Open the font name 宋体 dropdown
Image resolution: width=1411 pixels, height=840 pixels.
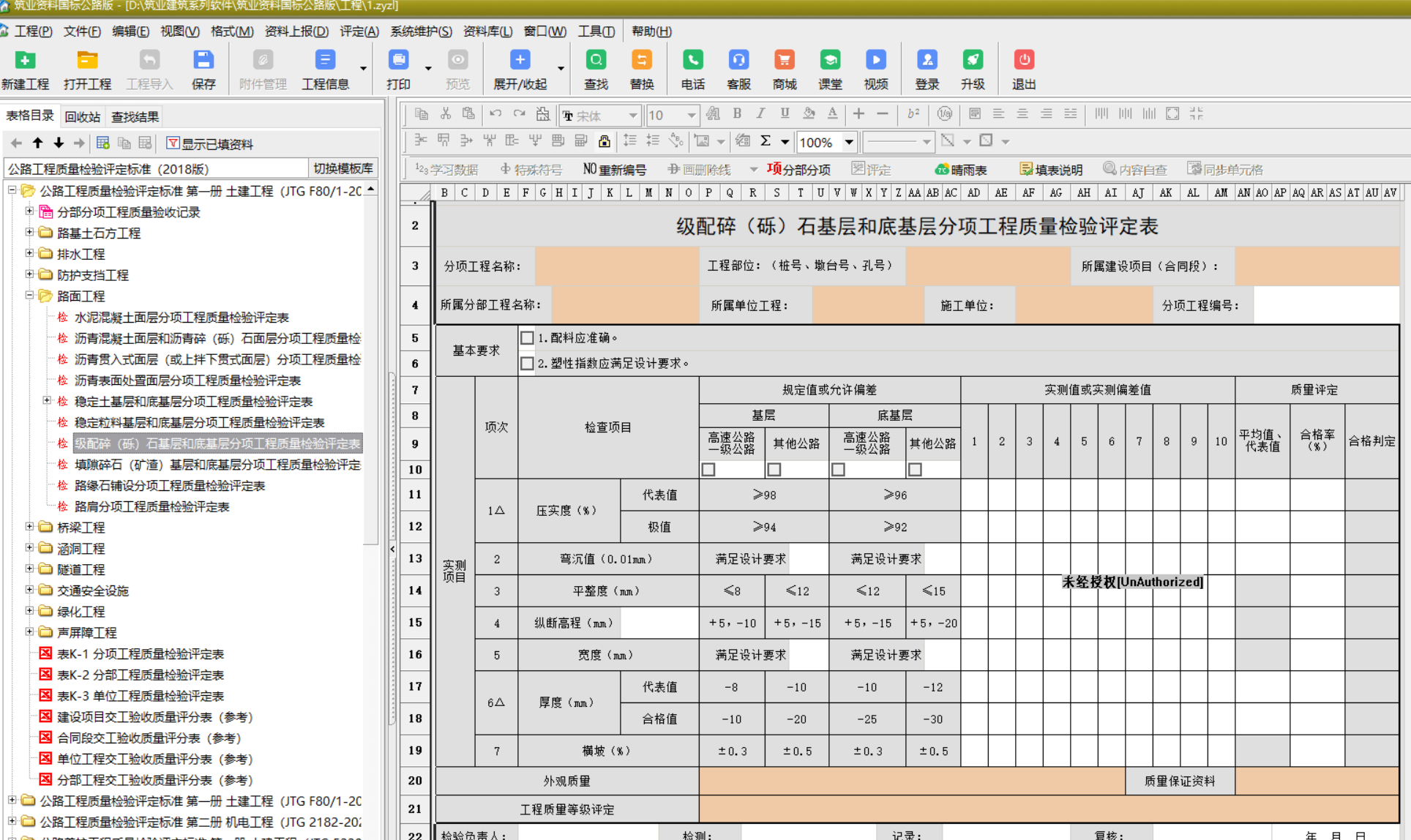(632, 115)
